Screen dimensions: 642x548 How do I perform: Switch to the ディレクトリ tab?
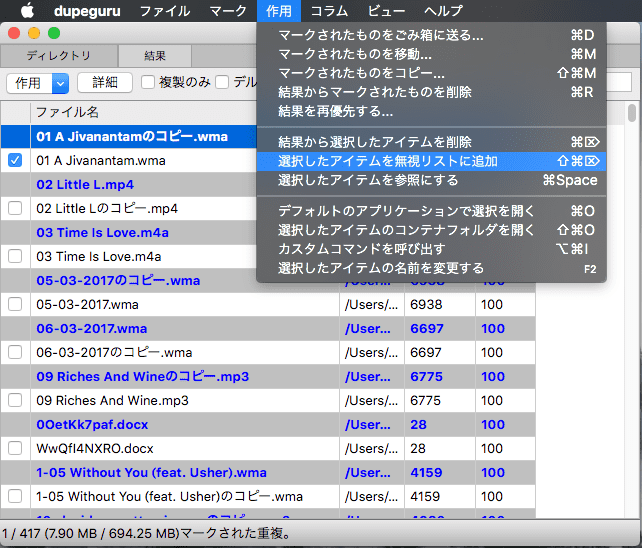click(x=59, y=56)
